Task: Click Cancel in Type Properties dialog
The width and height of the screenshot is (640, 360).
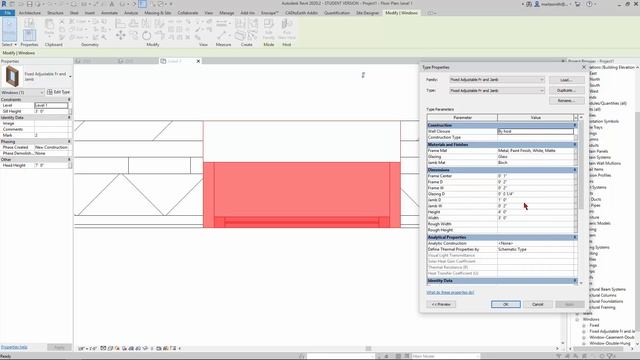Action: coord(538,304)
